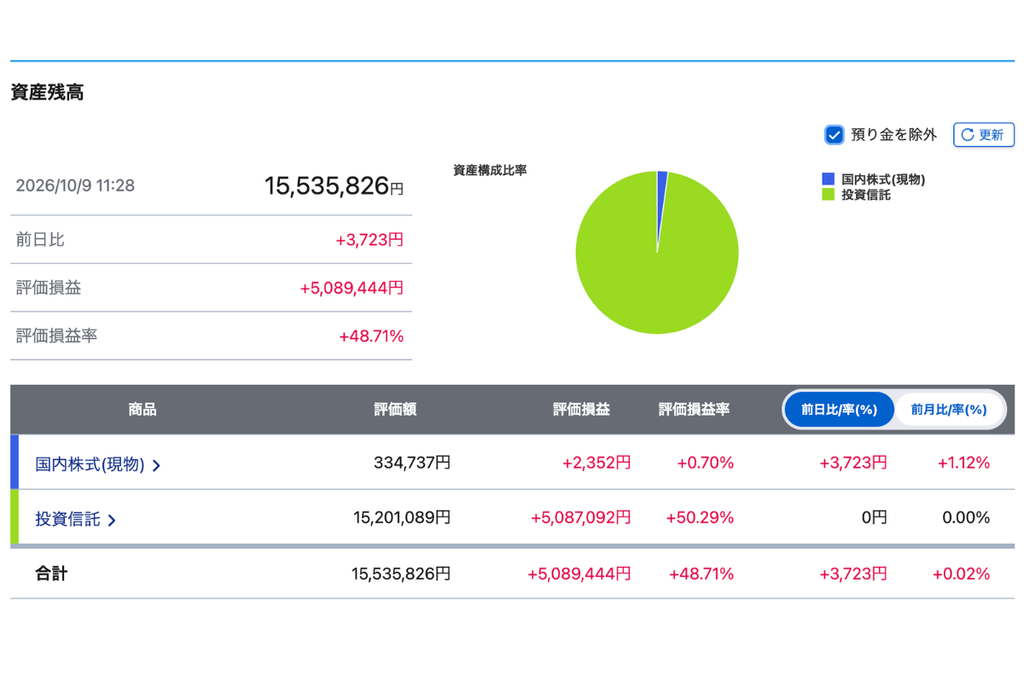Image resolution: width=1024 pixels, height=683 pixels.
Task: Switch to the 前月比/率(%) toggle
Action: [x=948, y=409]
